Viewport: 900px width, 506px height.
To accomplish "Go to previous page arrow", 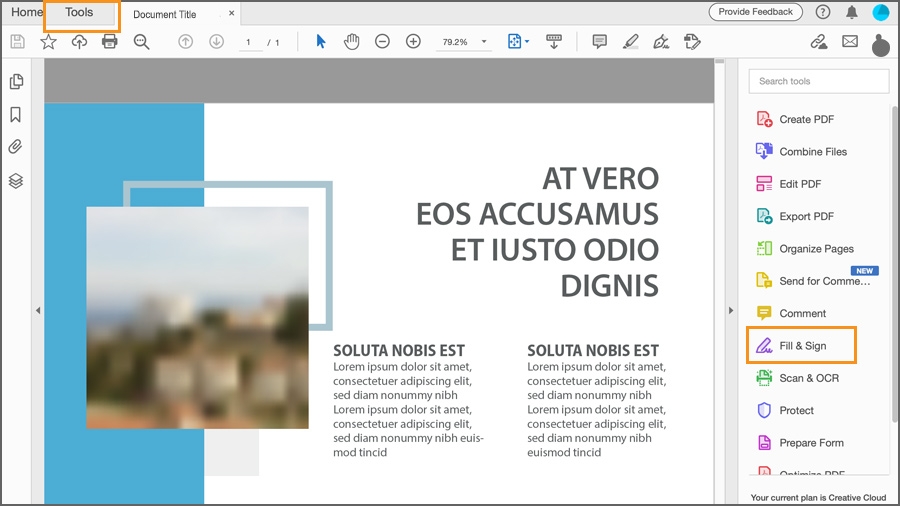I will pyautogui.click(x=185, y=41).
